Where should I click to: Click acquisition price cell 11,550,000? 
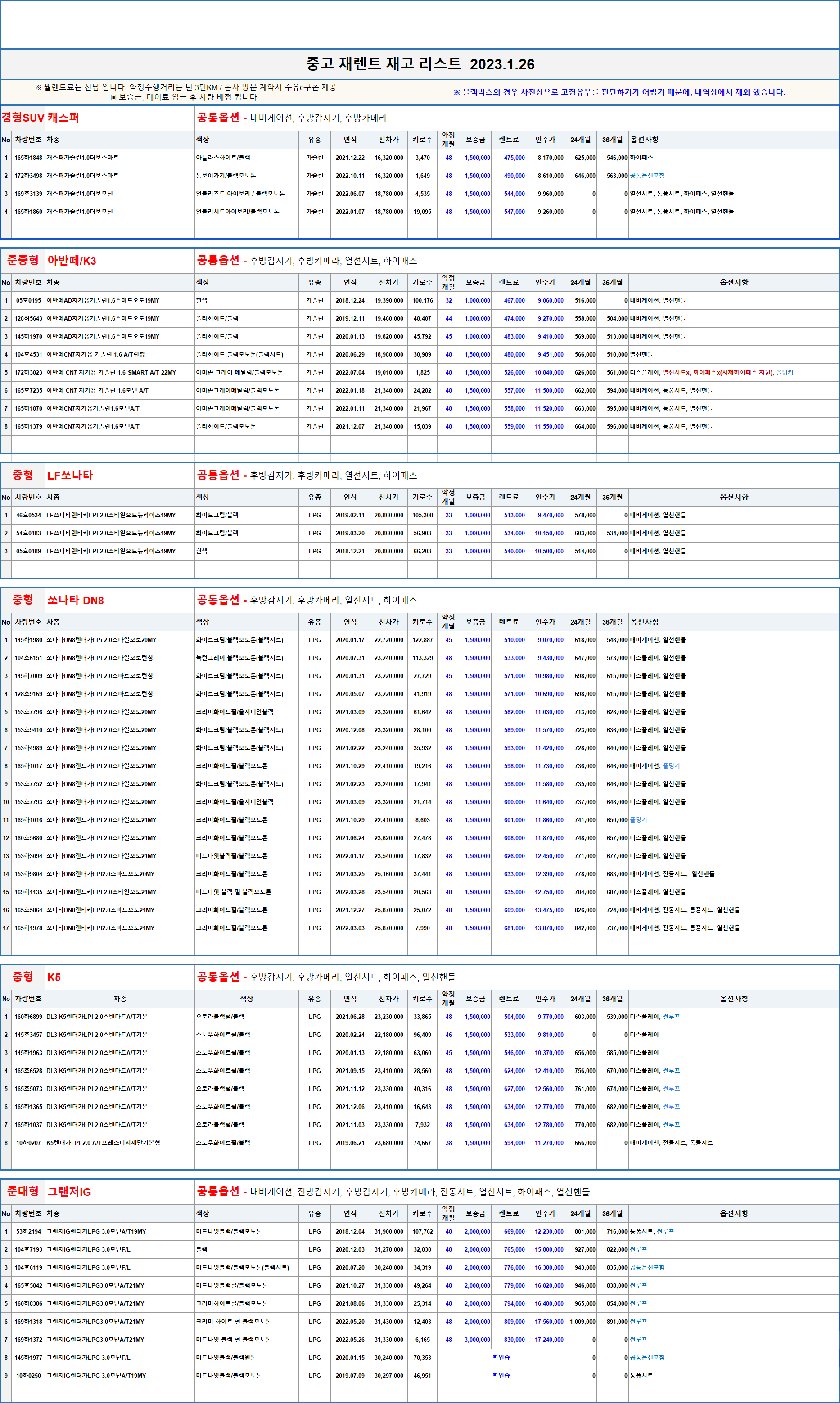tap(546, 427)
